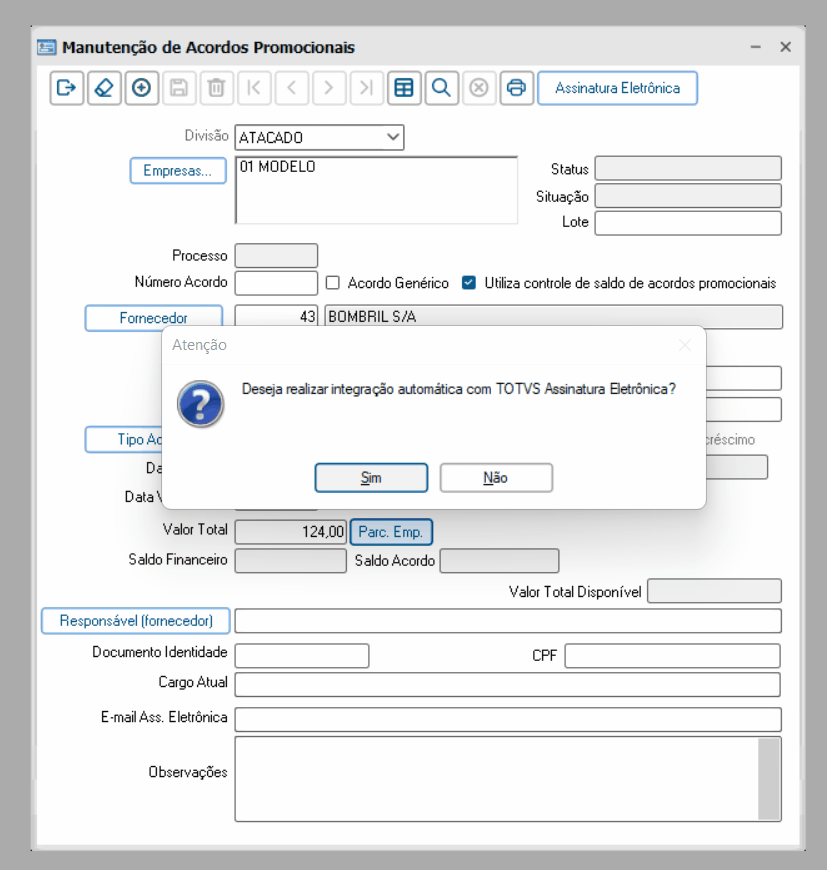Click supplier code field showing 43
827x870 pixels.
(x=276, y=316)
